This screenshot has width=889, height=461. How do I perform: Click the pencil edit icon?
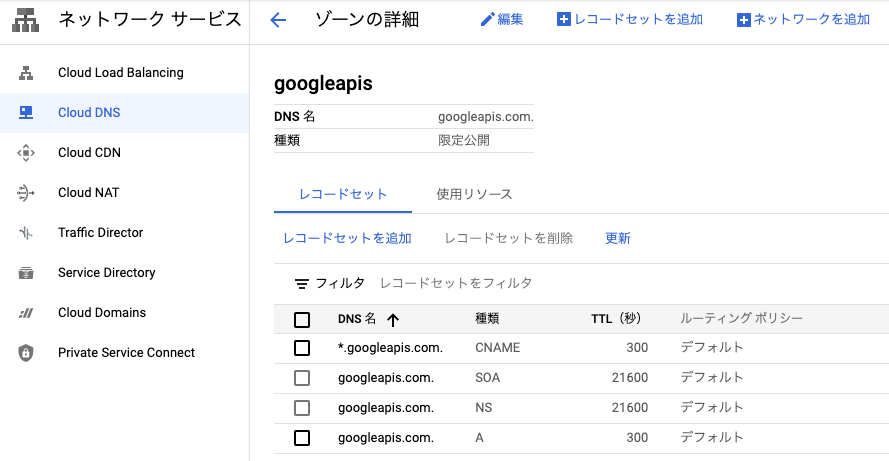click(x=487, y=20)
